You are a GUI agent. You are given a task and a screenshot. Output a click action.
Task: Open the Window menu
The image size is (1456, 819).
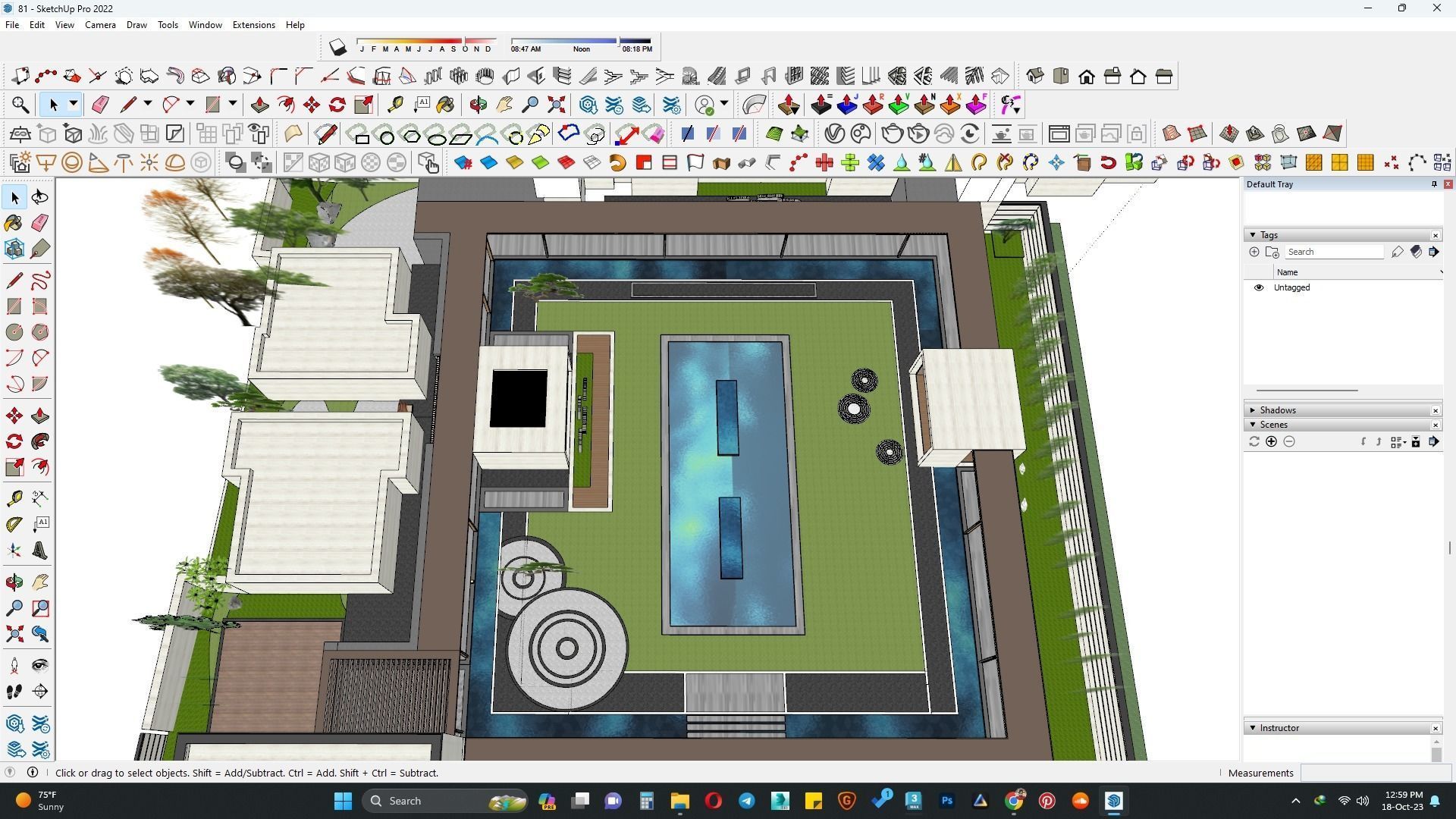pyautogui.click(x=205, y=25)
